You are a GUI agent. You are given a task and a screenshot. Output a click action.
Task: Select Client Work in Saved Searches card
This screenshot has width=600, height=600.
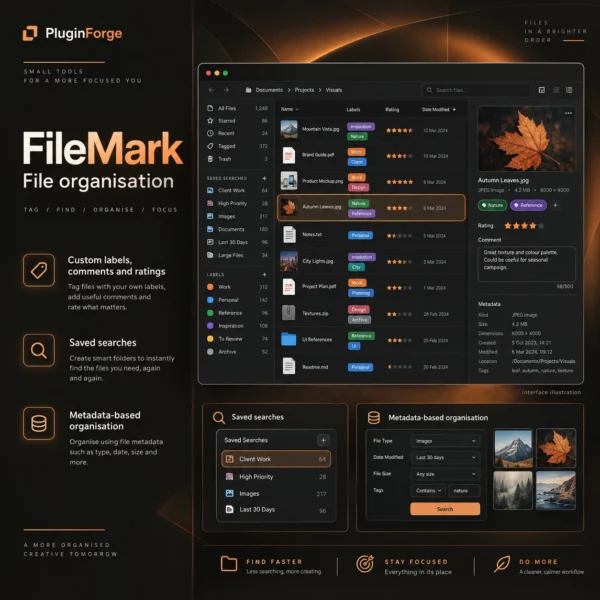coord(276,459)
